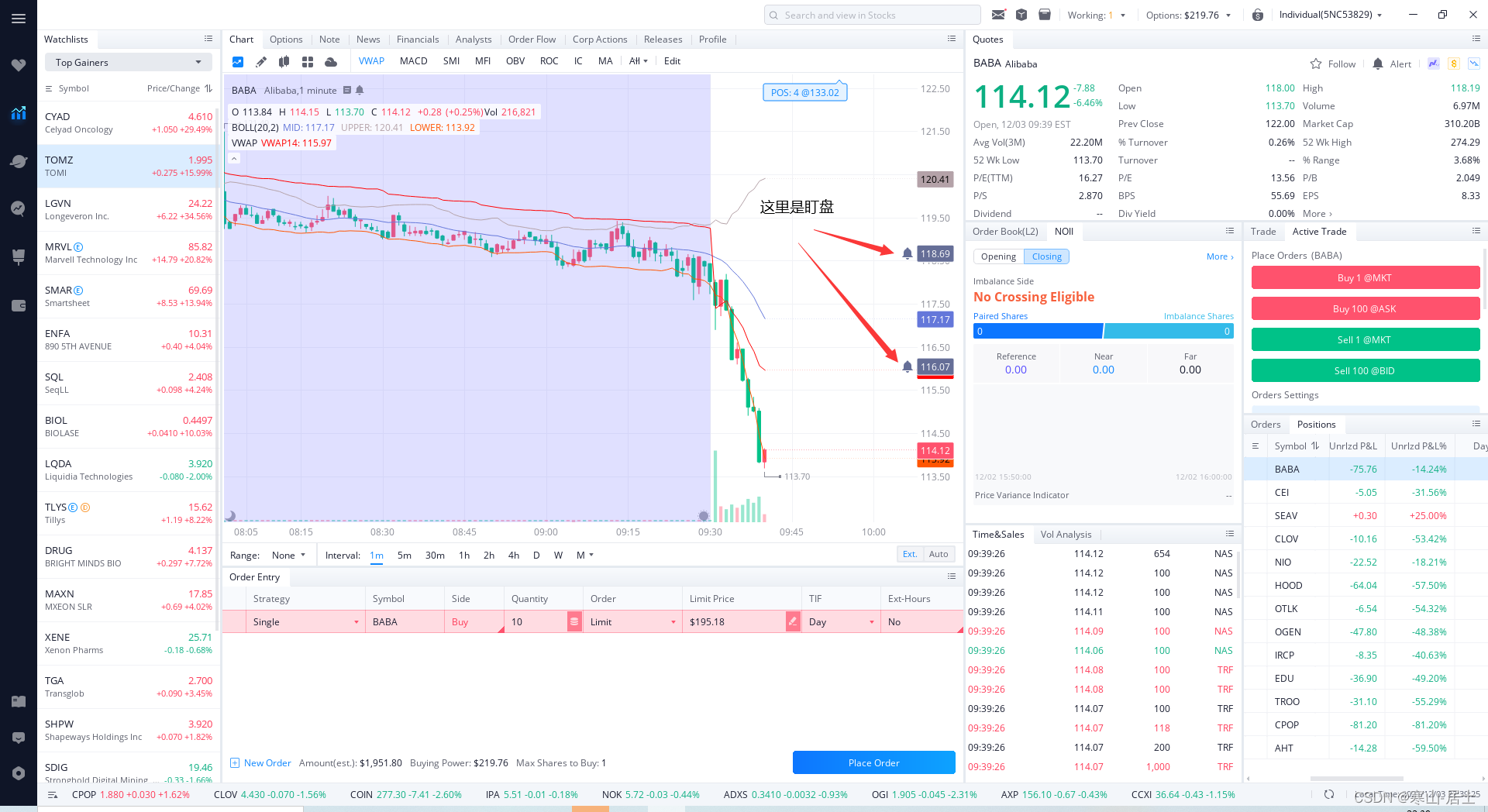The height and width of the screenshot is (812, 1488).
Task: Toggle the MA indicator
Action: (606, 61)
